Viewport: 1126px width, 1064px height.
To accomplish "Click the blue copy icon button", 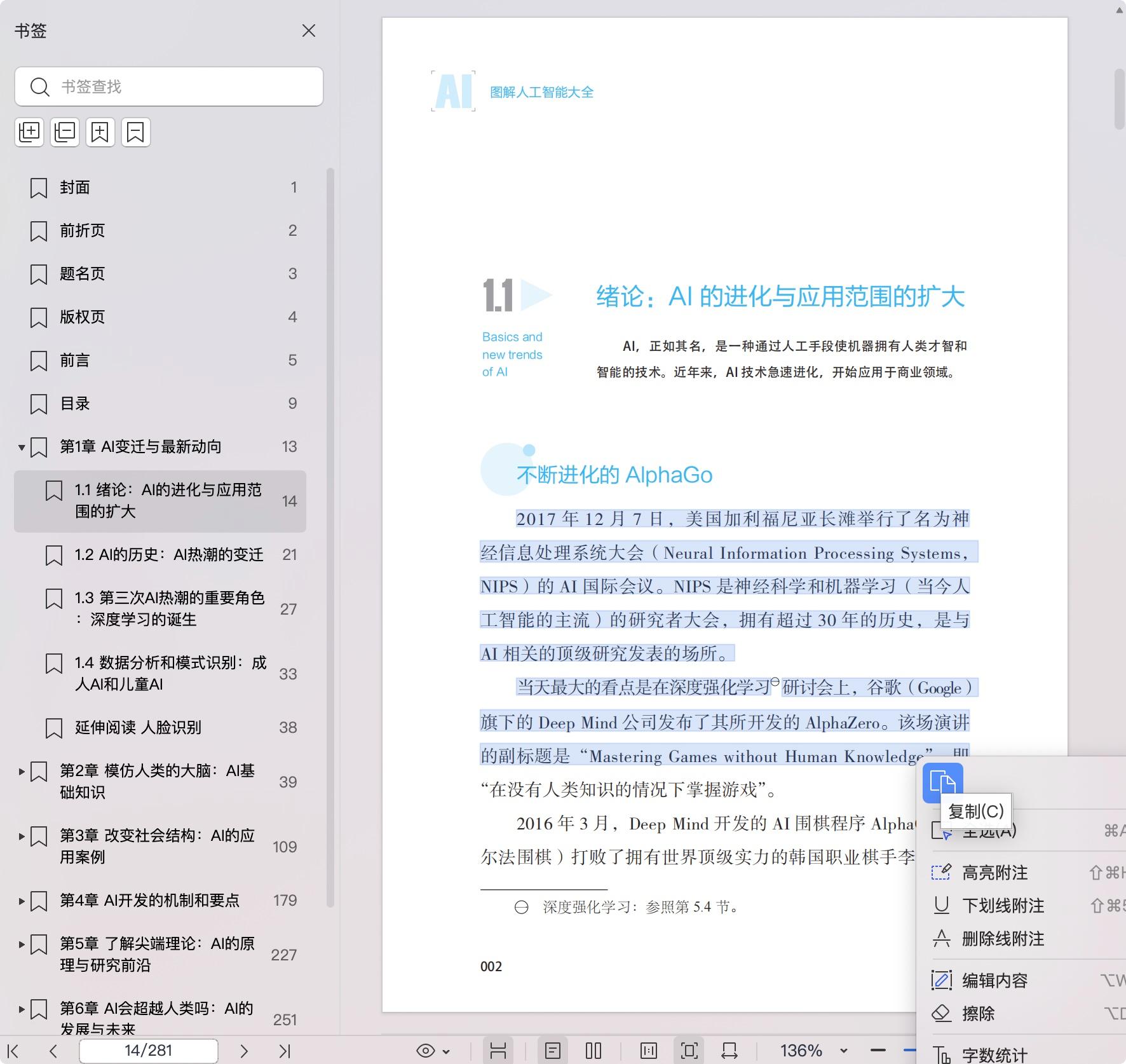I will pyautogui.click(x=942, y=781).
